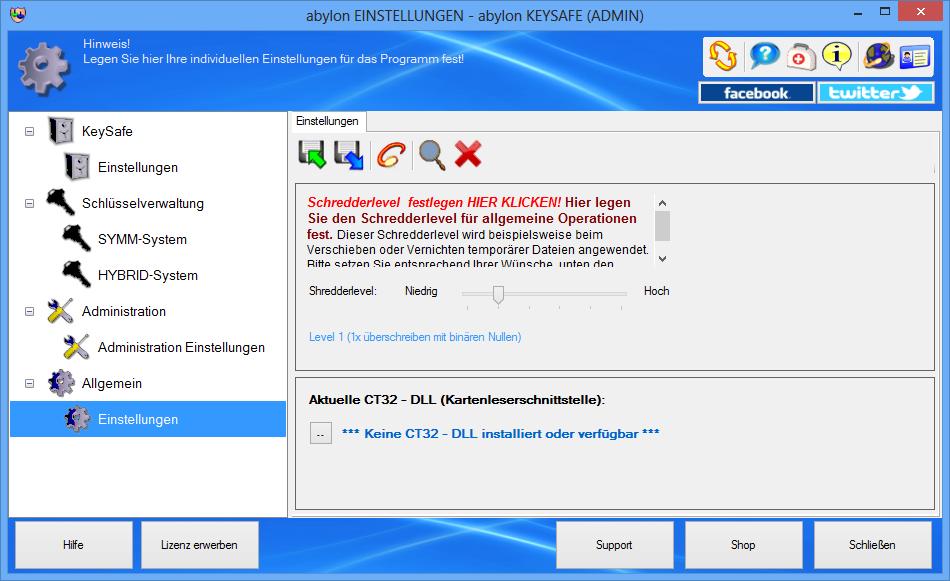Screen dimensions: 950x581
Task: Click the '..' CT32 DLL browse button
Action: (321, 434)
